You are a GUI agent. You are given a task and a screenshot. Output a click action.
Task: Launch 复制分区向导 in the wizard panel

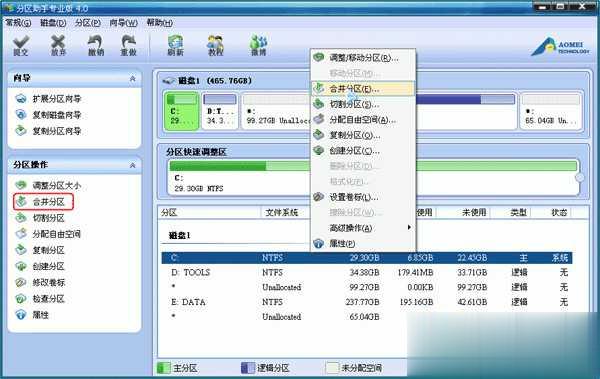coord(49,131)
